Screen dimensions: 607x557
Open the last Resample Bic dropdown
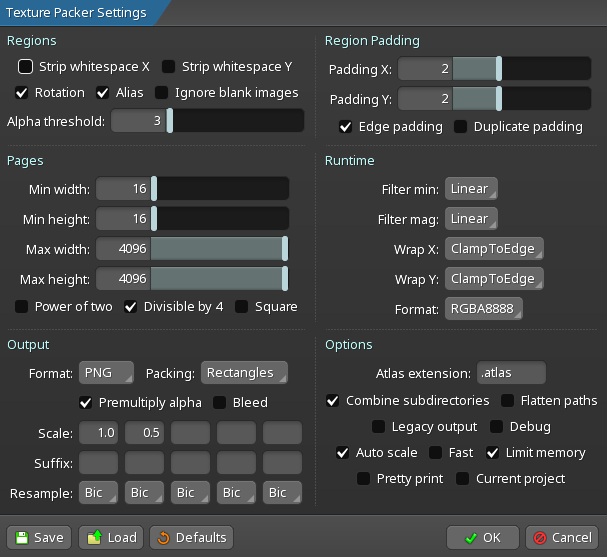pos(282,492)
